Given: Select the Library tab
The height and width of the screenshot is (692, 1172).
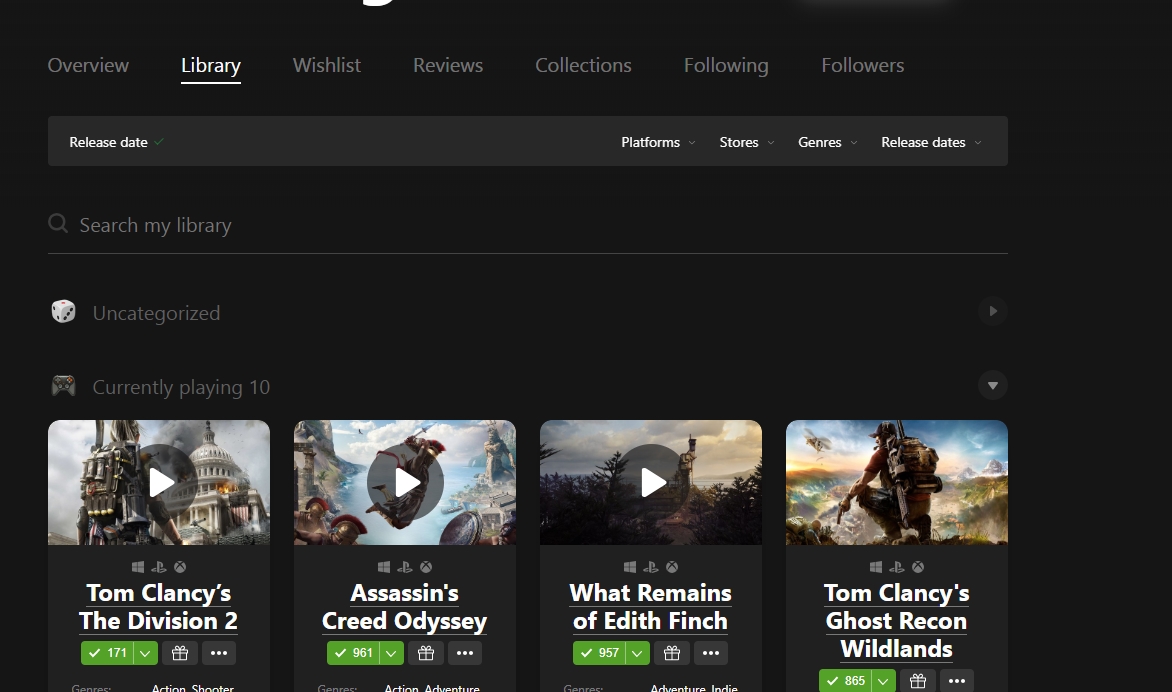Looking at the screenshot, I should 211,66.
